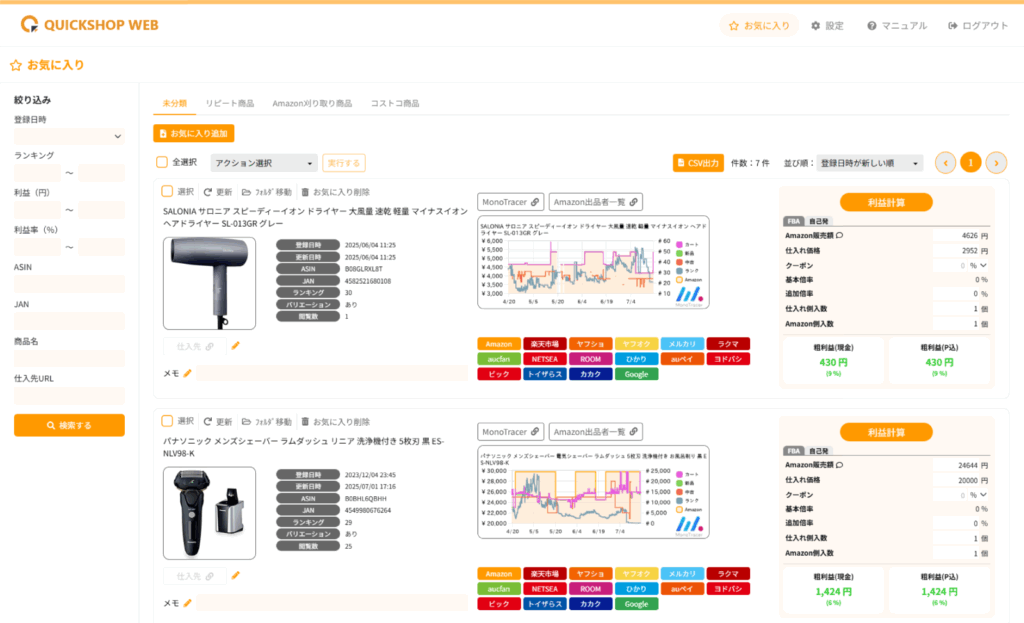
Task: Select 自己発 tab in SALONIA profit panel
Action: point(818,221)
